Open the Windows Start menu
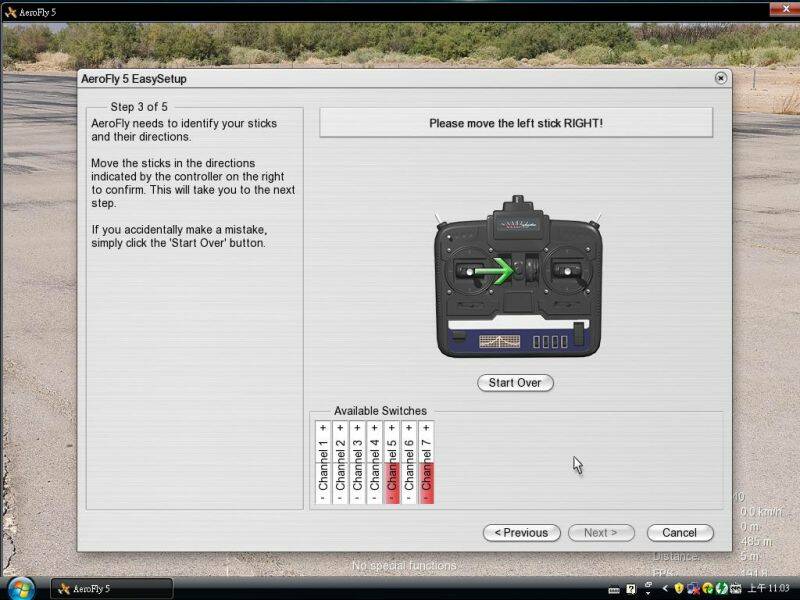This screenshot has width=800, height=600. (19, 588)
